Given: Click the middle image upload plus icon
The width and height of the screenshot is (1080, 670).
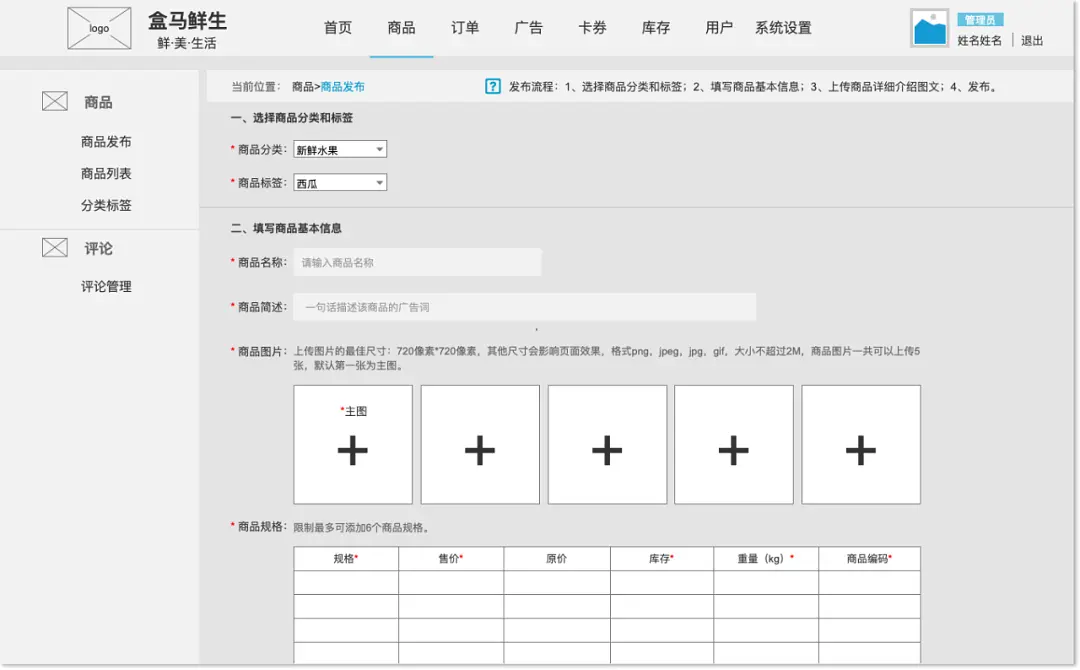Looking at the screenshot, I should pyautogui.click(x=606, y=450).
